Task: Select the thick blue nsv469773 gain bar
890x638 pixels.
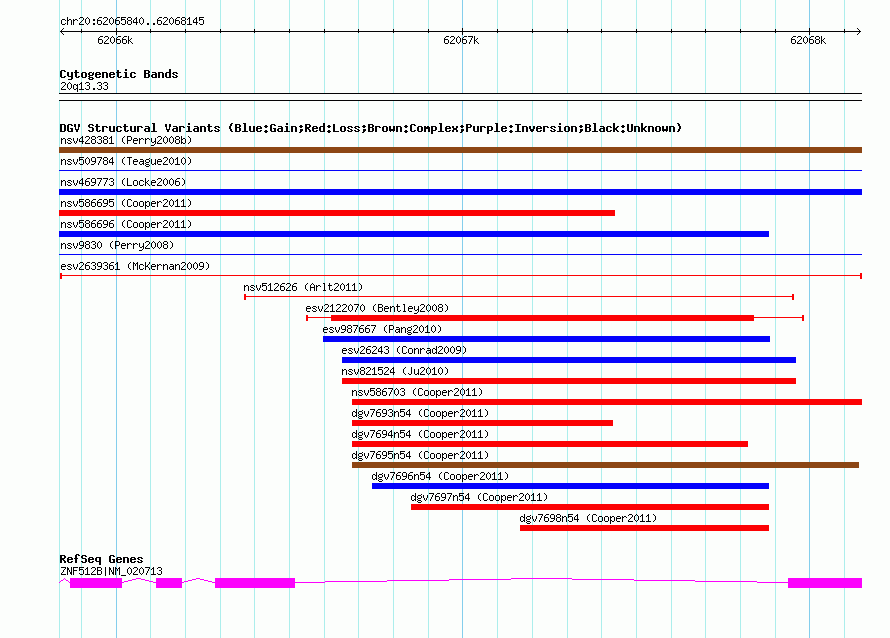Action: click(460, 192)
